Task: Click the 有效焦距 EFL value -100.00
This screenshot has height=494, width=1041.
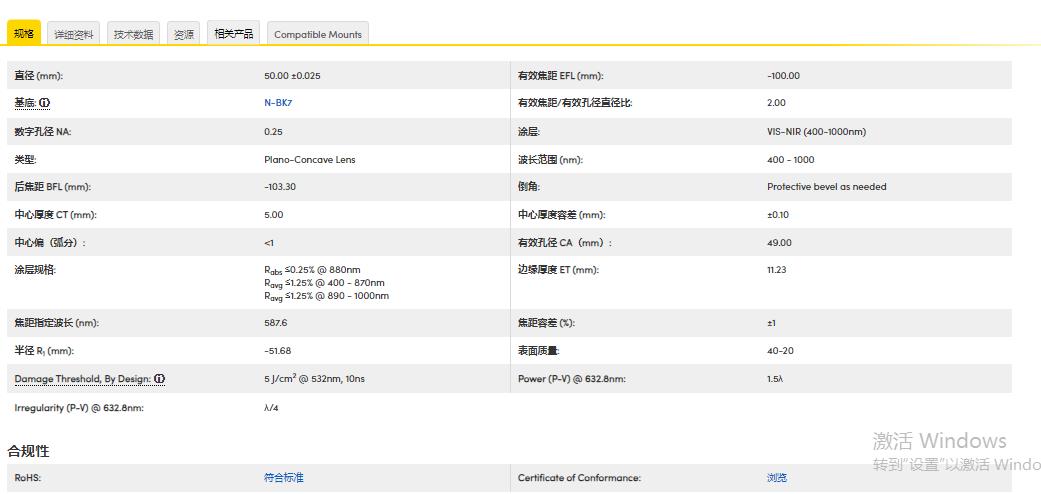Action: point(783,76)
